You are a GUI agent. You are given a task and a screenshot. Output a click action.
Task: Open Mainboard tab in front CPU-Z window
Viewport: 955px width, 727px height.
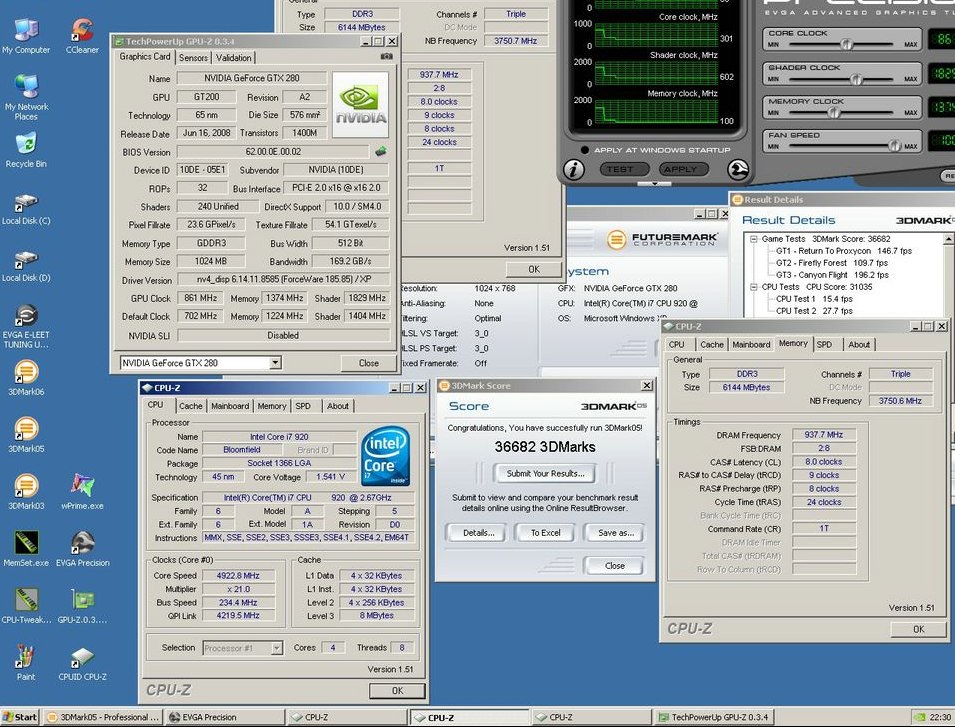coord(230,406)
